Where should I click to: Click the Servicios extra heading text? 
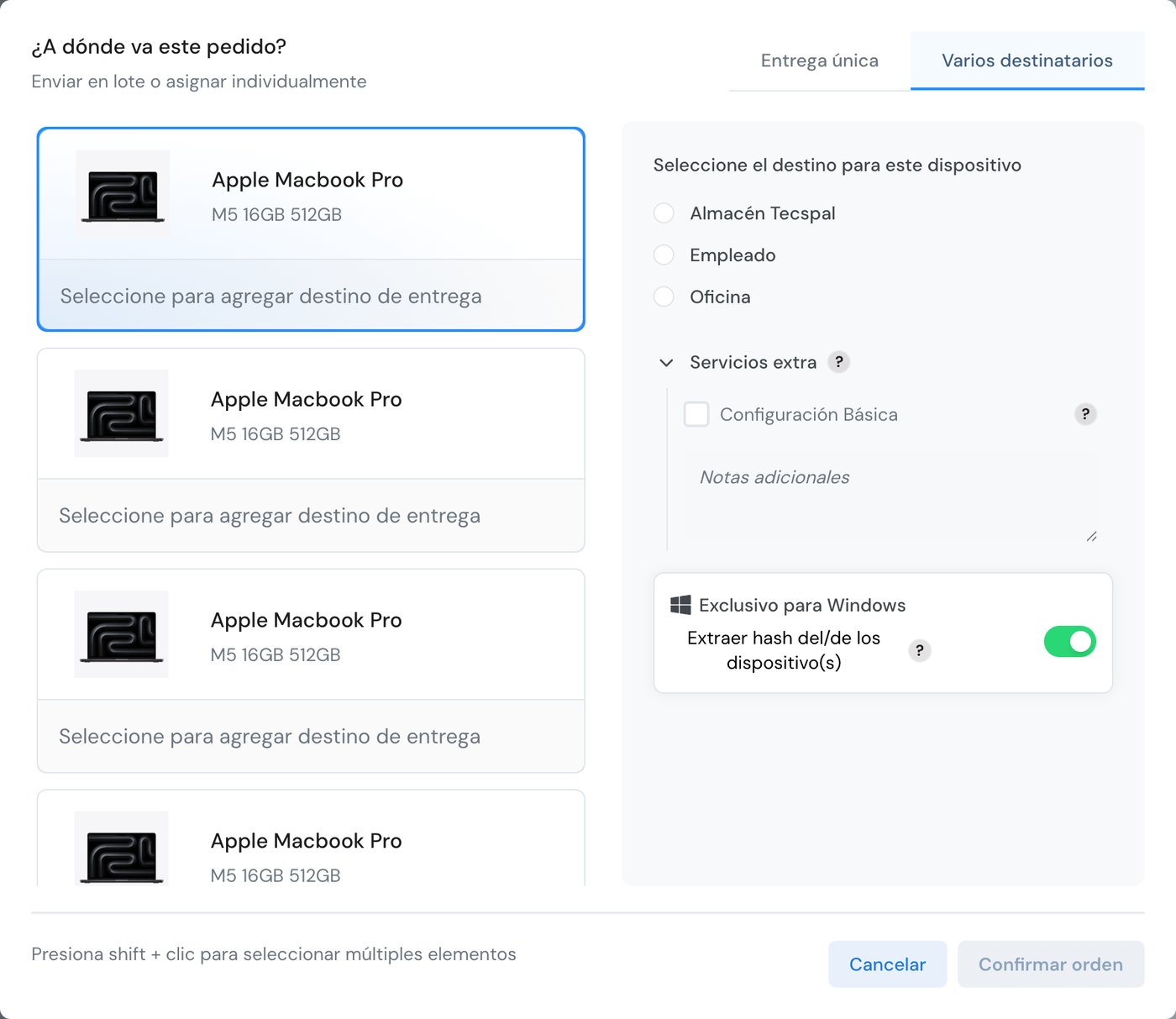pyautogui.click(x=753, y=362)
